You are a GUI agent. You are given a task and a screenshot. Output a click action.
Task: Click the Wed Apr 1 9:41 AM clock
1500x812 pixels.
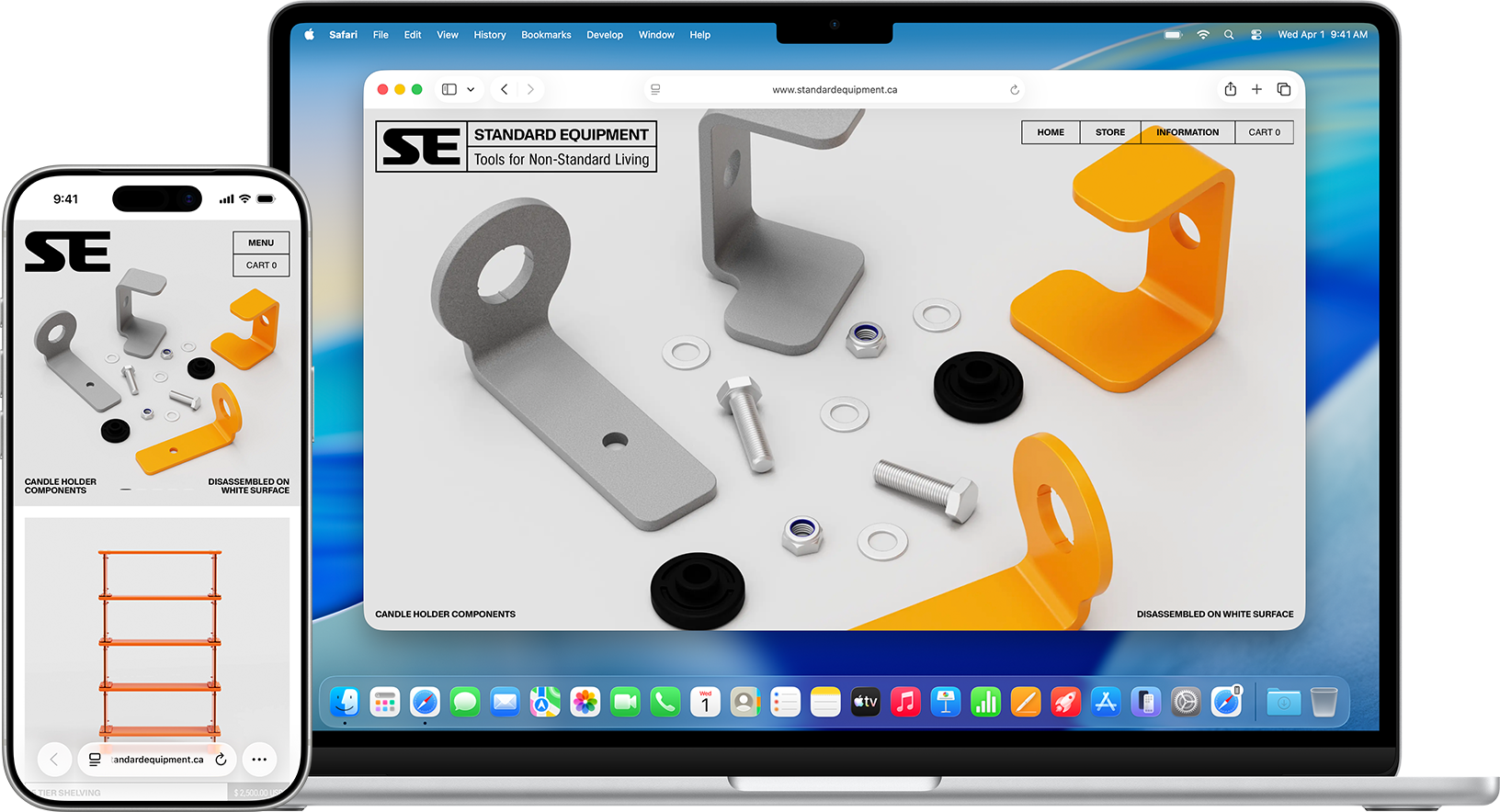point(1323,35)
